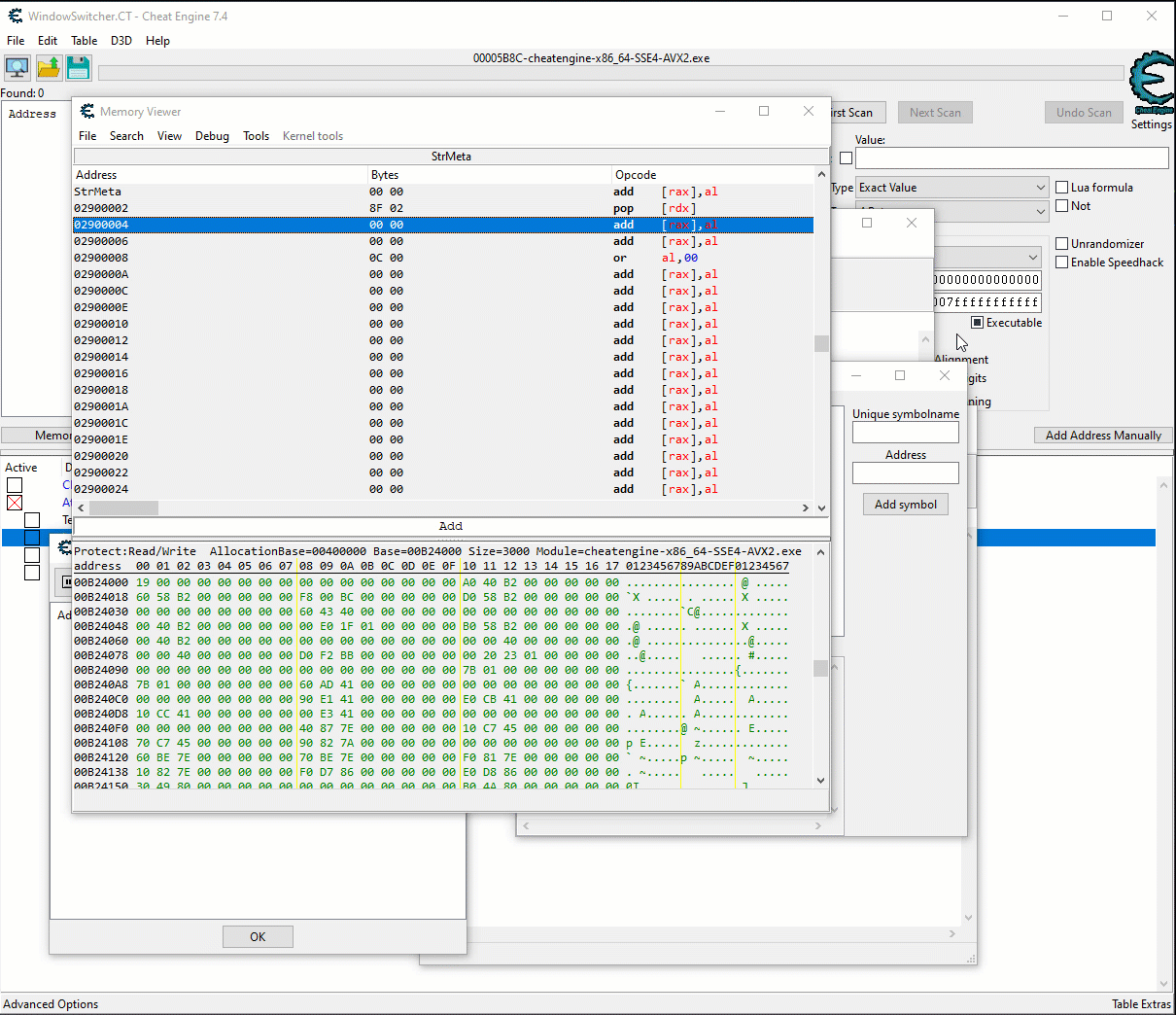
Task: Click the Bytes column header
Action: (x=489, y=175)
